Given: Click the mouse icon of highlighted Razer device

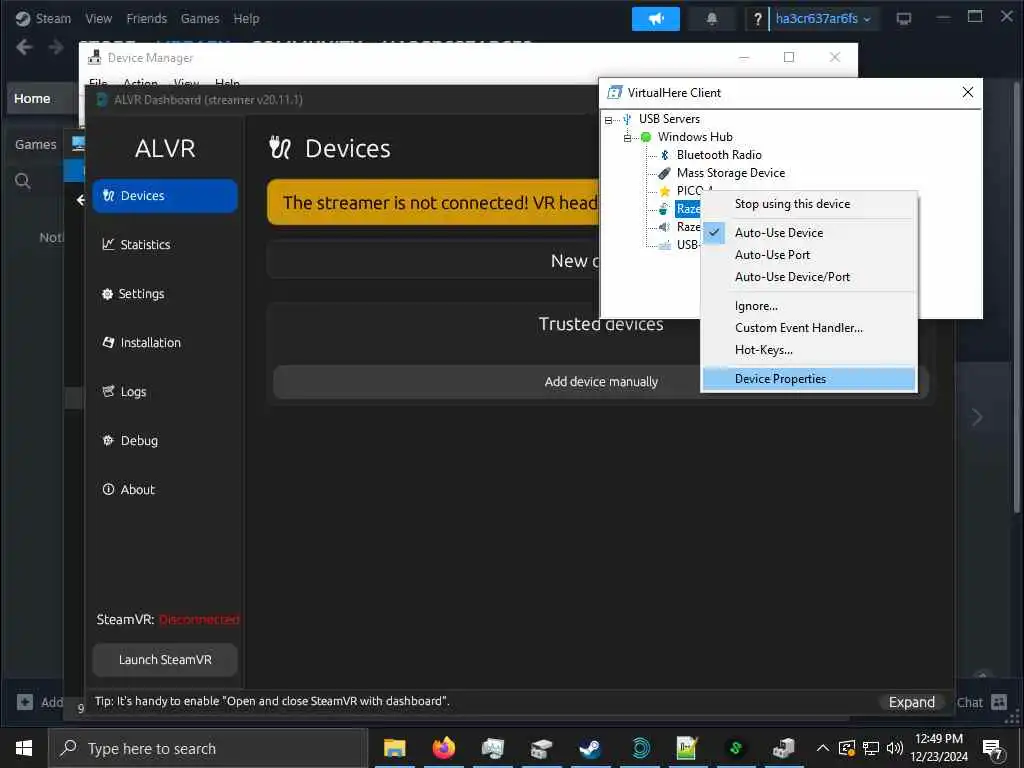Looking at the screenshot, I should pos(664,209).
